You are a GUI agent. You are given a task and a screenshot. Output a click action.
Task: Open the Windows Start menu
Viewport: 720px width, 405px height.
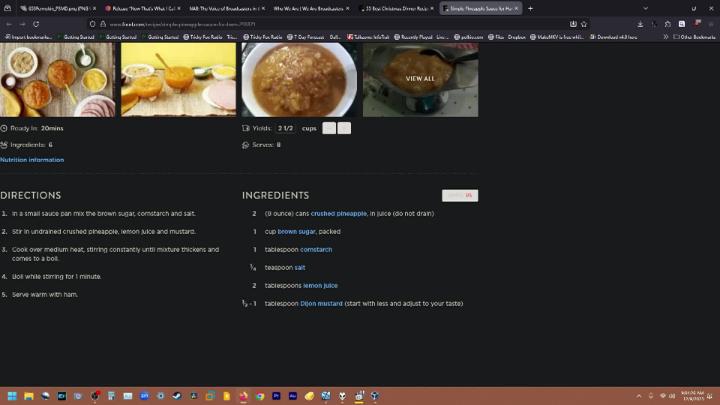[10, 396]
